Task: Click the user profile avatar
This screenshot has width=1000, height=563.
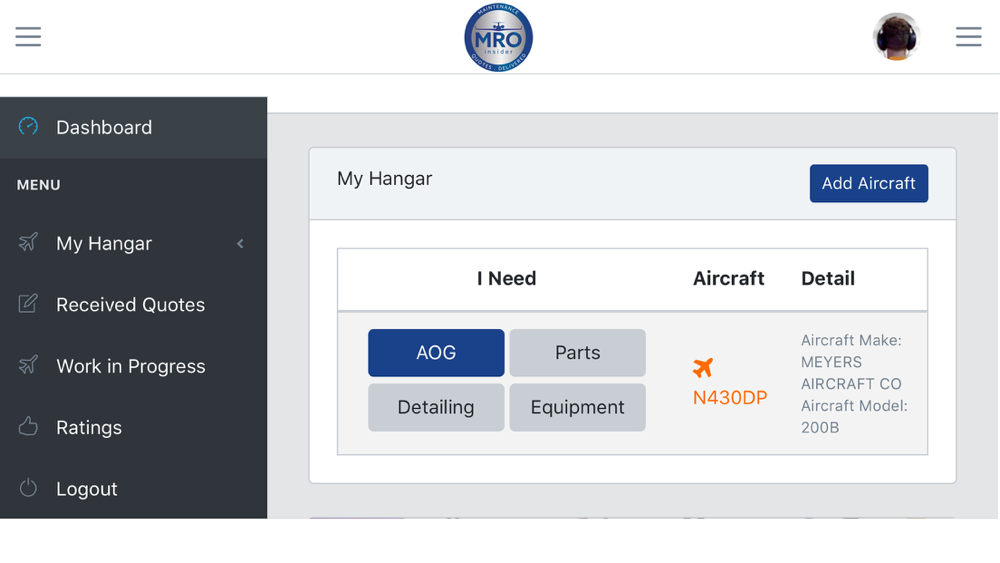Action: [896, 37]
